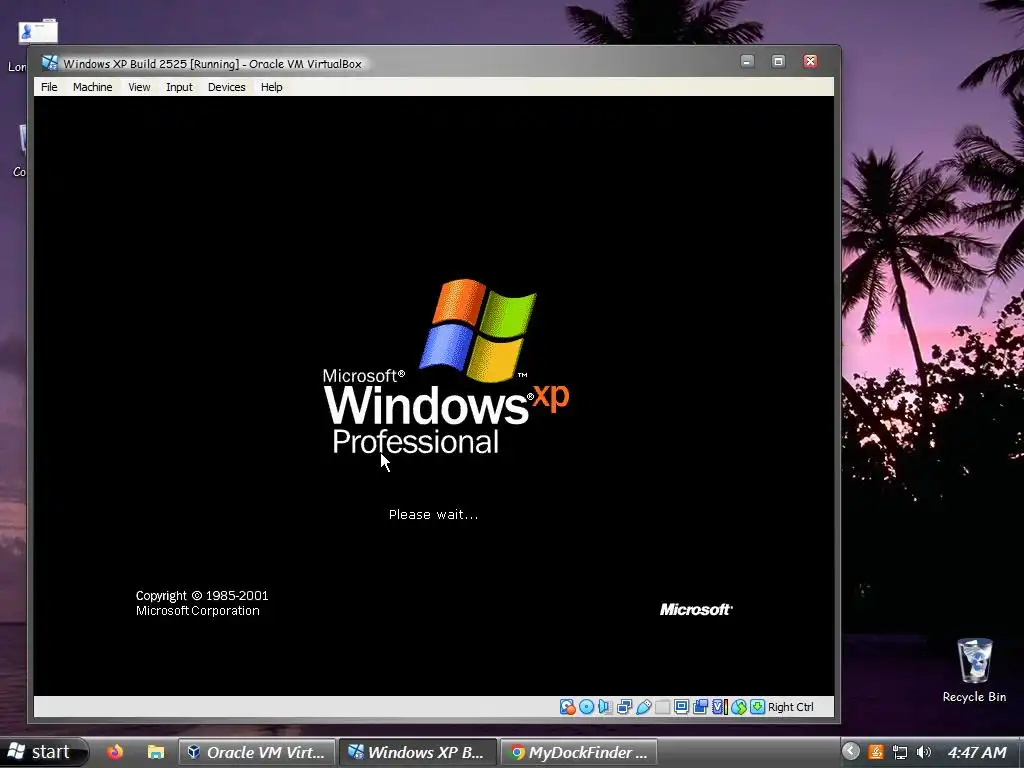
Task: Minimize the Windows XP Build 2525 VM window
Action: [748, 61]
